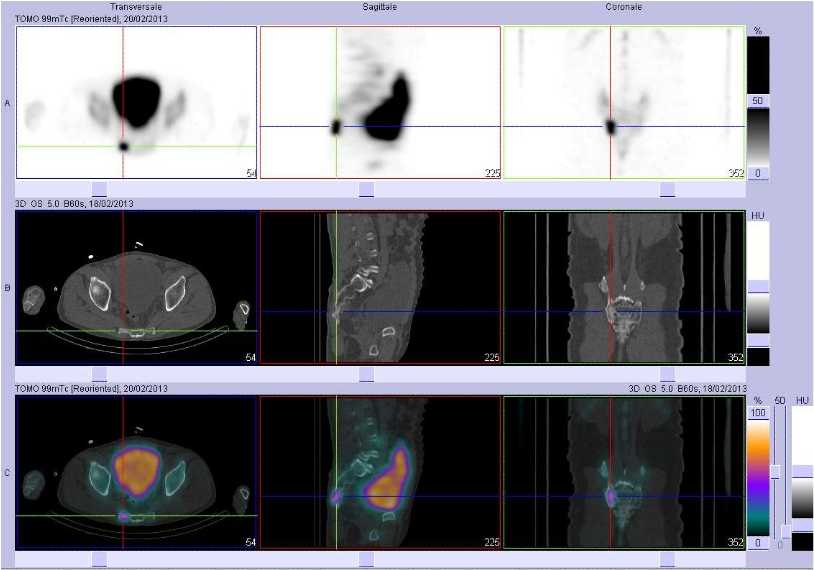The width and height of the screenshot is (814, 570).
Task: Click slice number 54 in the transversal CT view
Action: pyautogui.click(x=251, y=358)
